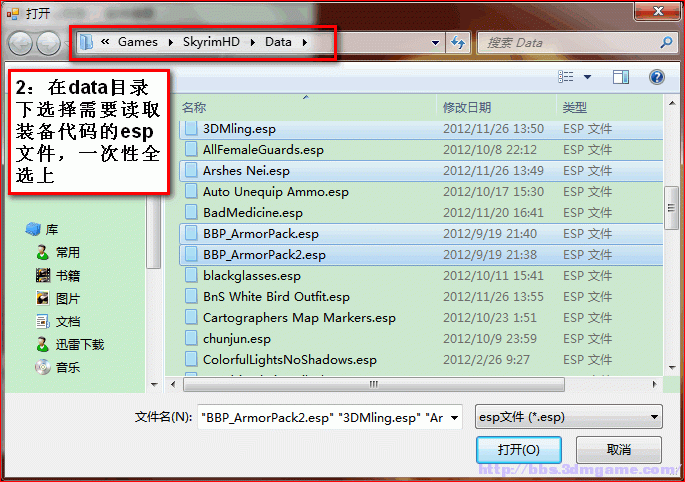Screen dimensions: 685x482
Task: Click the forward navigation arrow button
Action: (x=48, y=43)
